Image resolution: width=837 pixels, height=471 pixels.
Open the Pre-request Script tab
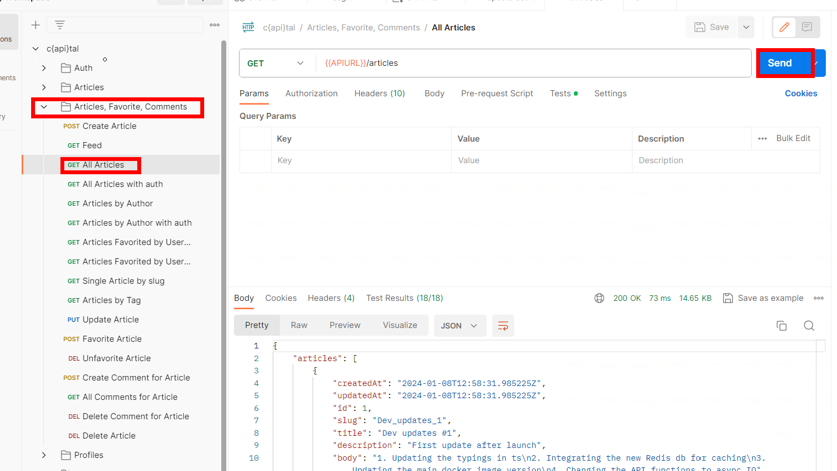[x=497, y=93]
